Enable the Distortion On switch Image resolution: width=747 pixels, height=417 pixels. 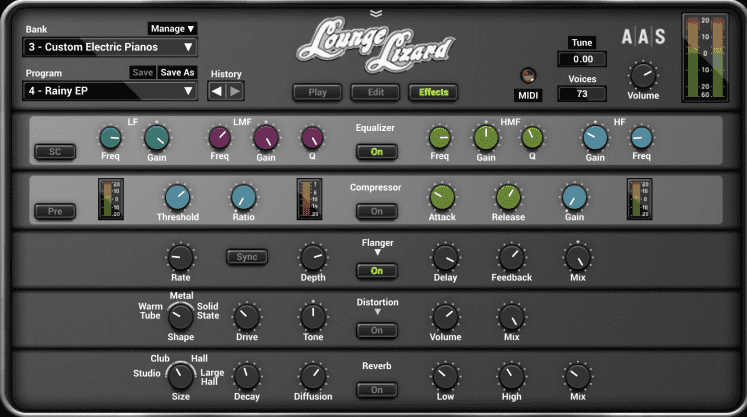(x=377, y=330)
